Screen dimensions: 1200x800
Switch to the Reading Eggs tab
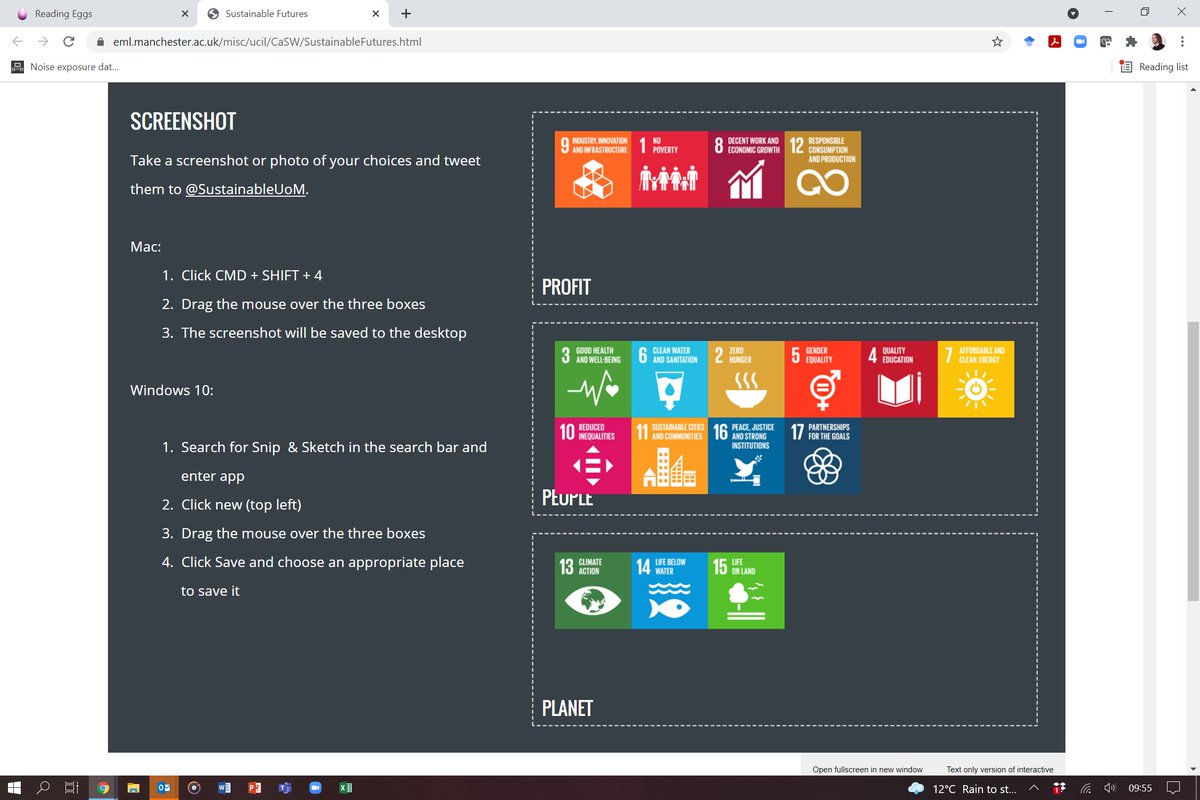(x=100, y=14)
